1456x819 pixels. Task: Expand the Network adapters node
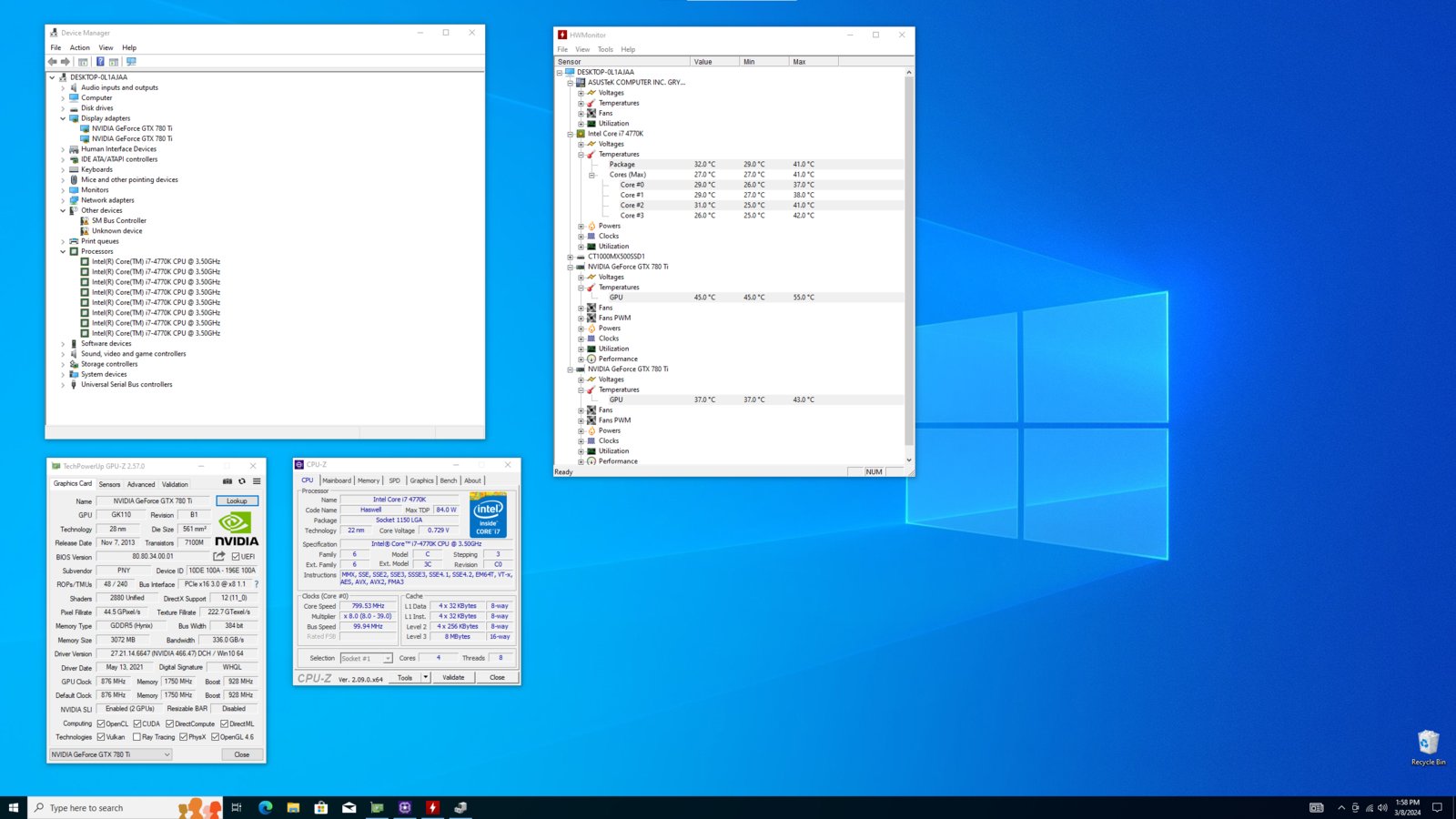click(63, 200)
